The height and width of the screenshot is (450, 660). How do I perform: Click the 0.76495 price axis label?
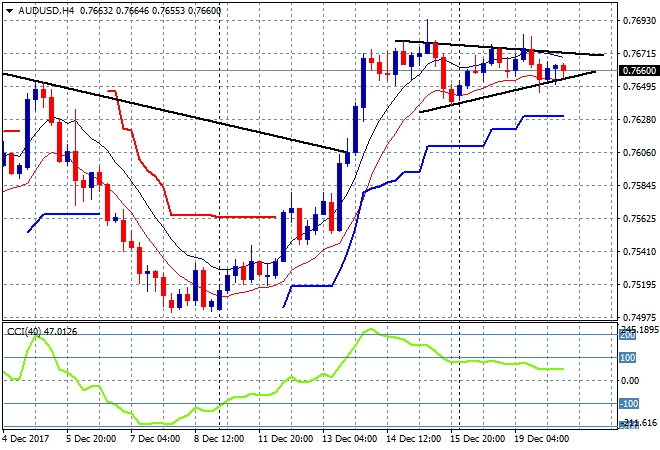point(639,87)
